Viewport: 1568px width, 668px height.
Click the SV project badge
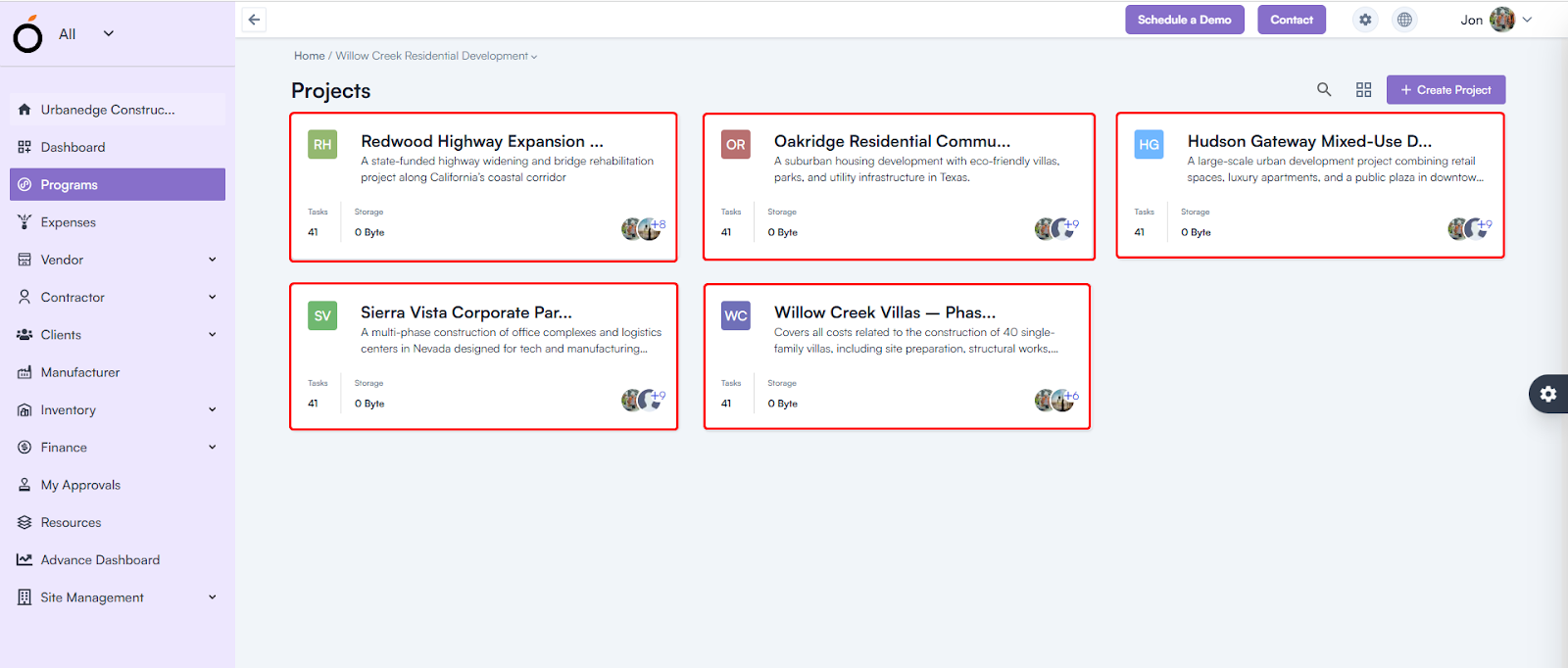tap(322, 315)
